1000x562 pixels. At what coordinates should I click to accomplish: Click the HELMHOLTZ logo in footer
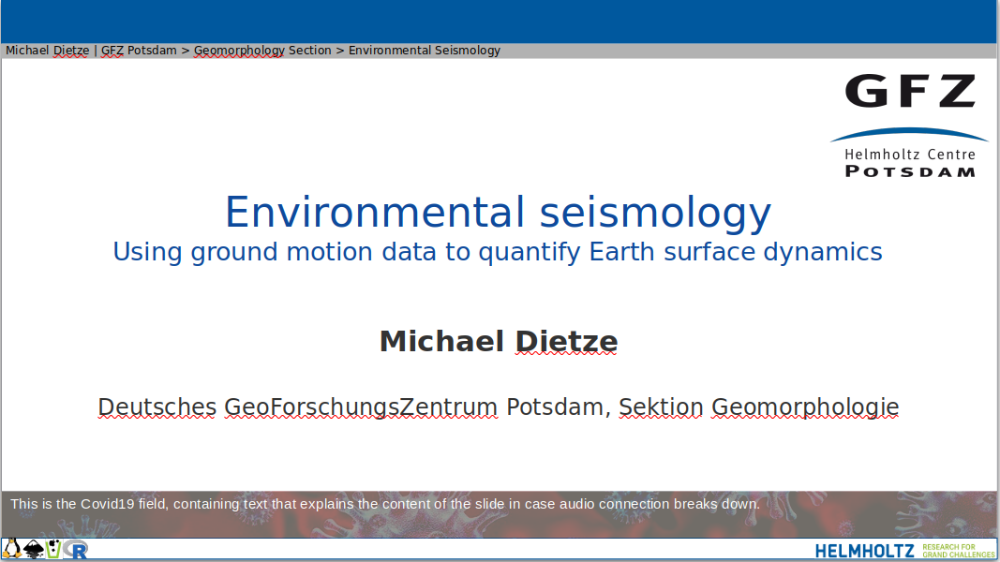[864, 550]
